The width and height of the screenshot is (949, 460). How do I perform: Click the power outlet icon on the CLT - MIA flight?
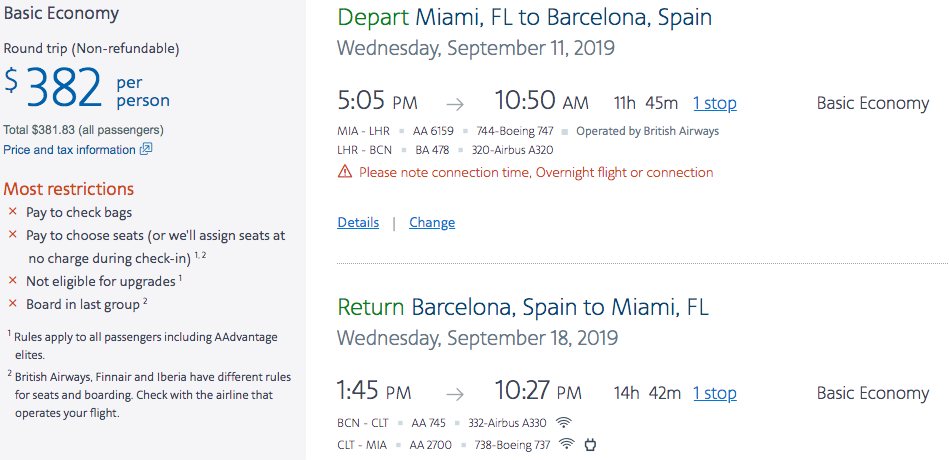tap(592, 444)
